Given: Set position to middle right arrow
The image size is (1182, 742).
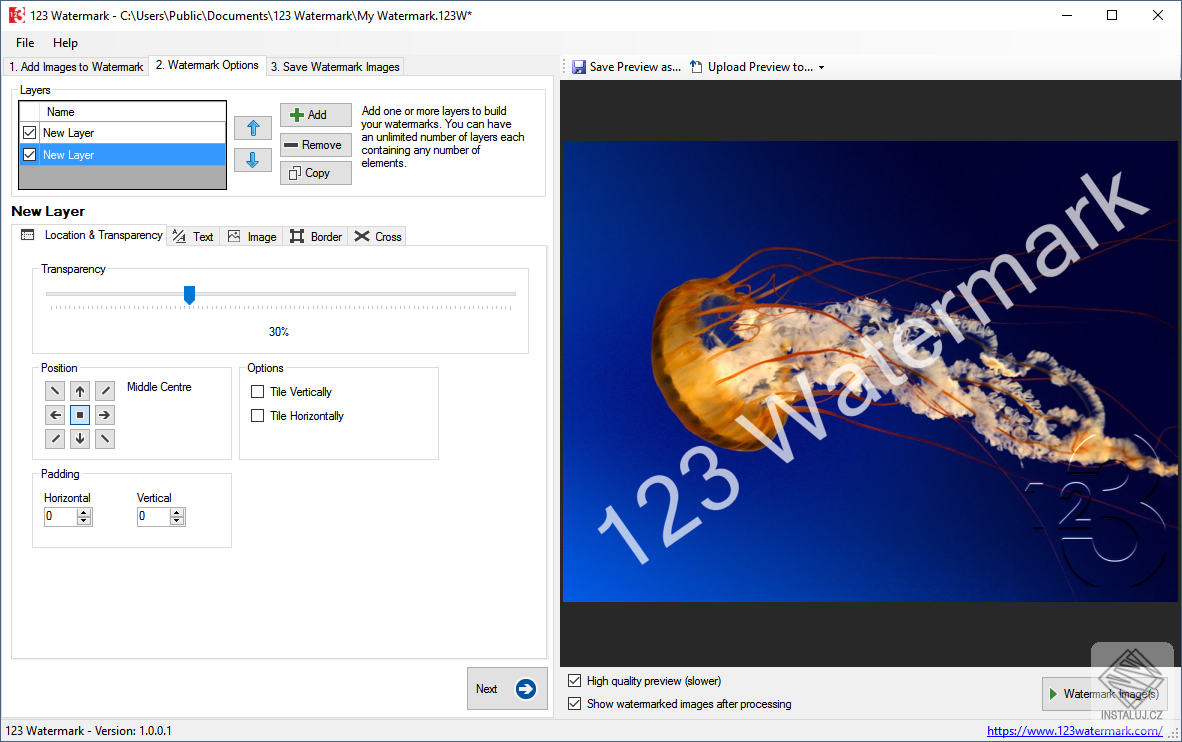Looking at the screenshot, I should [105, 415].
